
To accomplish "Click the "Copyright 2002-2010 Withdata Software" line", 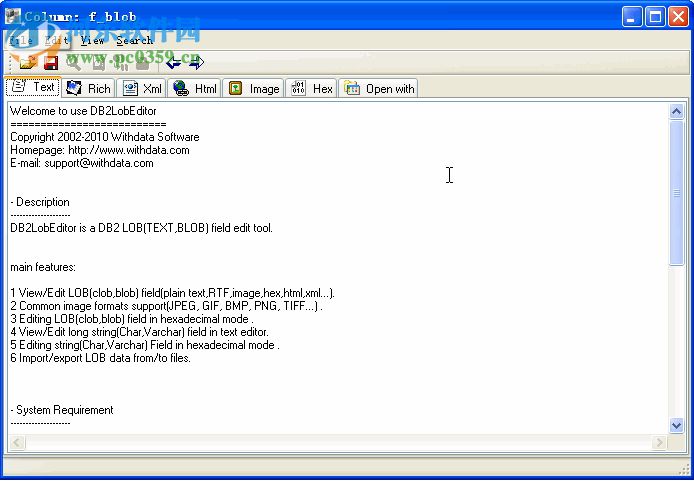I will (104, 137).
